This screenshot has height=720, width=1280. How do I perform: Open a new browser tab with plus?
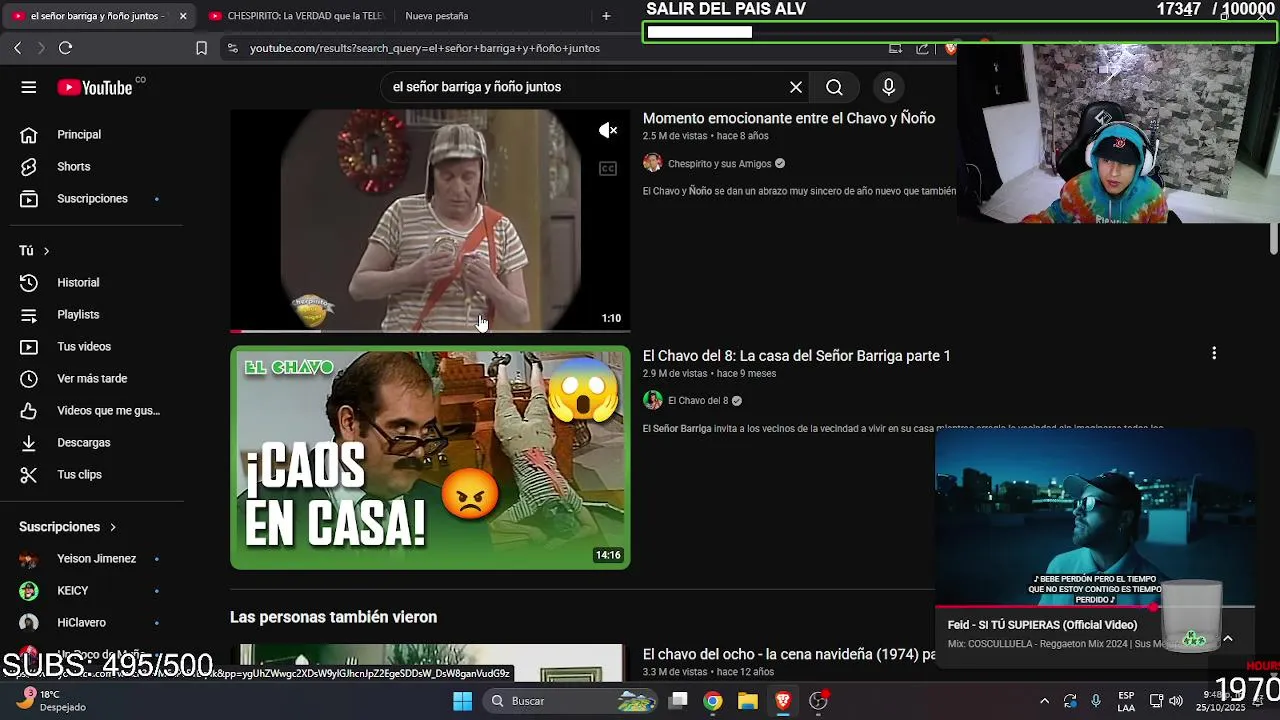[606, 16]
